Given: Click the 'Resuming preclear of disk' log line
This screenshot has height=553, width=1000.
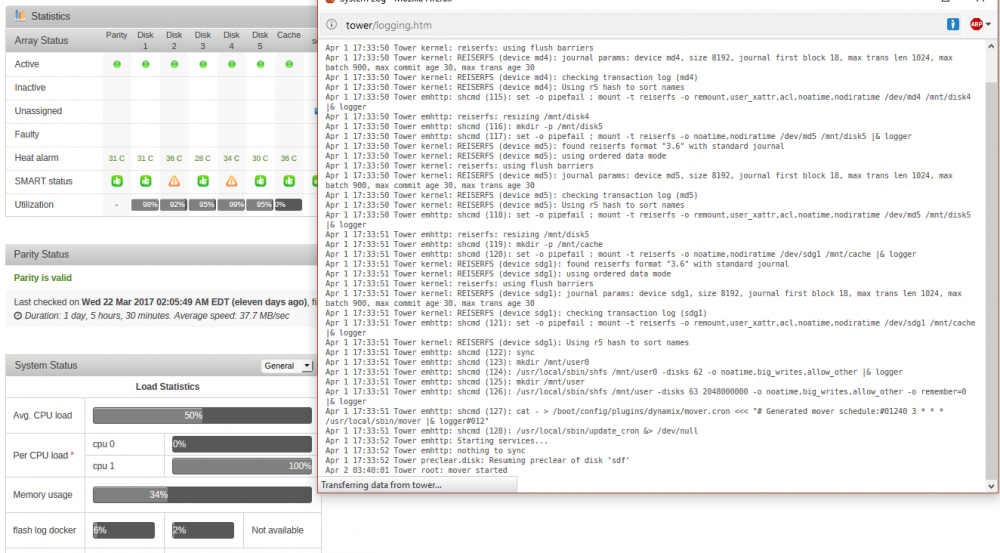Looking at the screenshot, I should [x=477, y=461].
